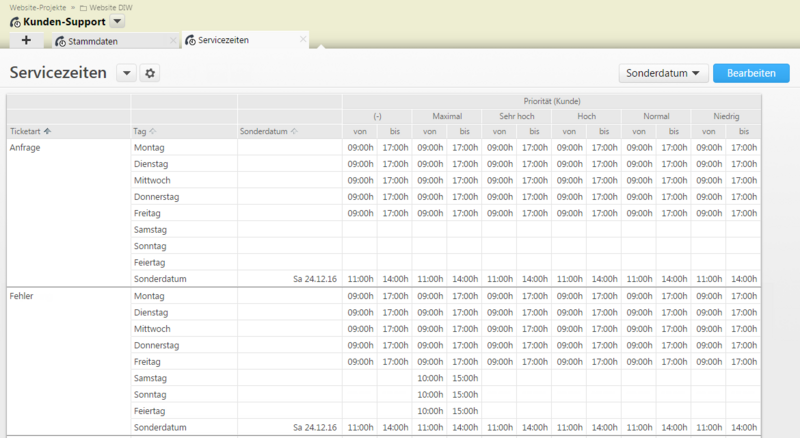Click the Website DIW folder icon

(x=83, y=8)
